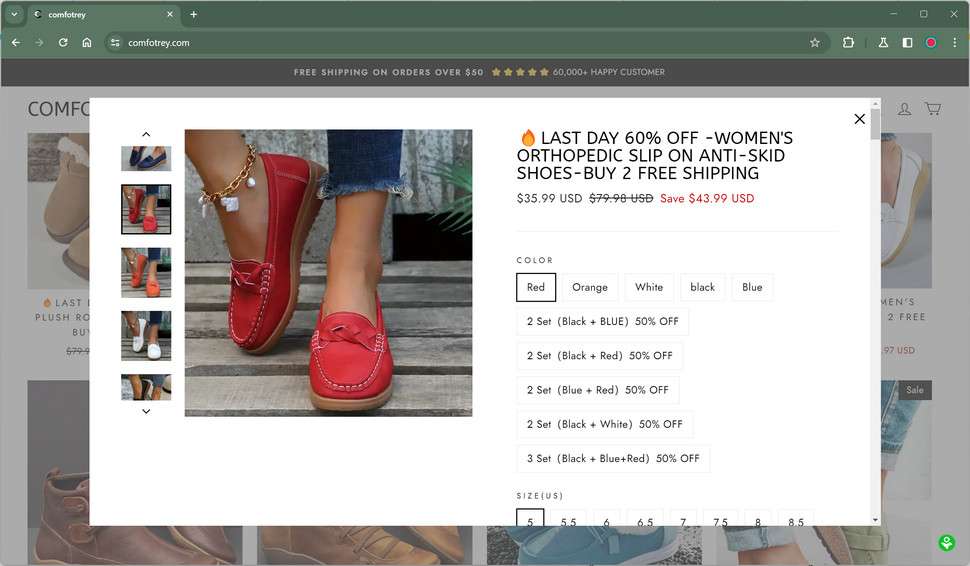Open the shopping cart
Viewport: 970px width, 566px height.
click(x=932, y=109)
